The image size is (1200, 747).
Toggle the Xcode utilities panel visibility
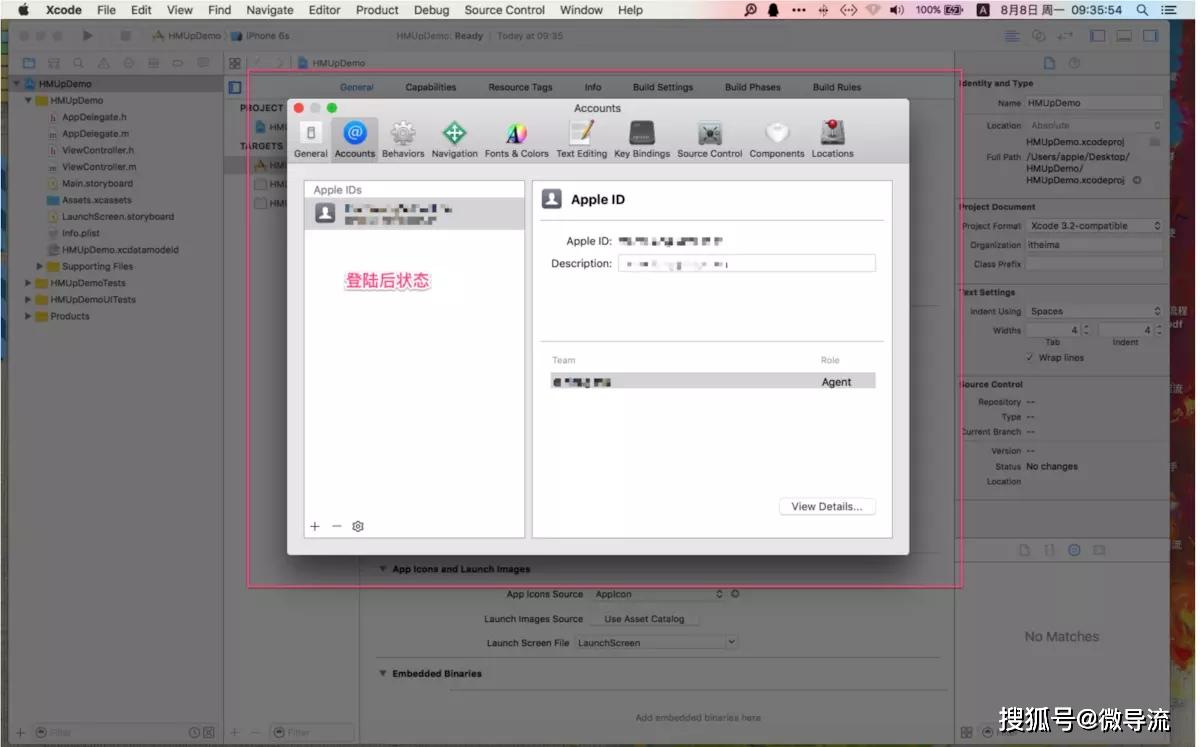coord(1150,35)
